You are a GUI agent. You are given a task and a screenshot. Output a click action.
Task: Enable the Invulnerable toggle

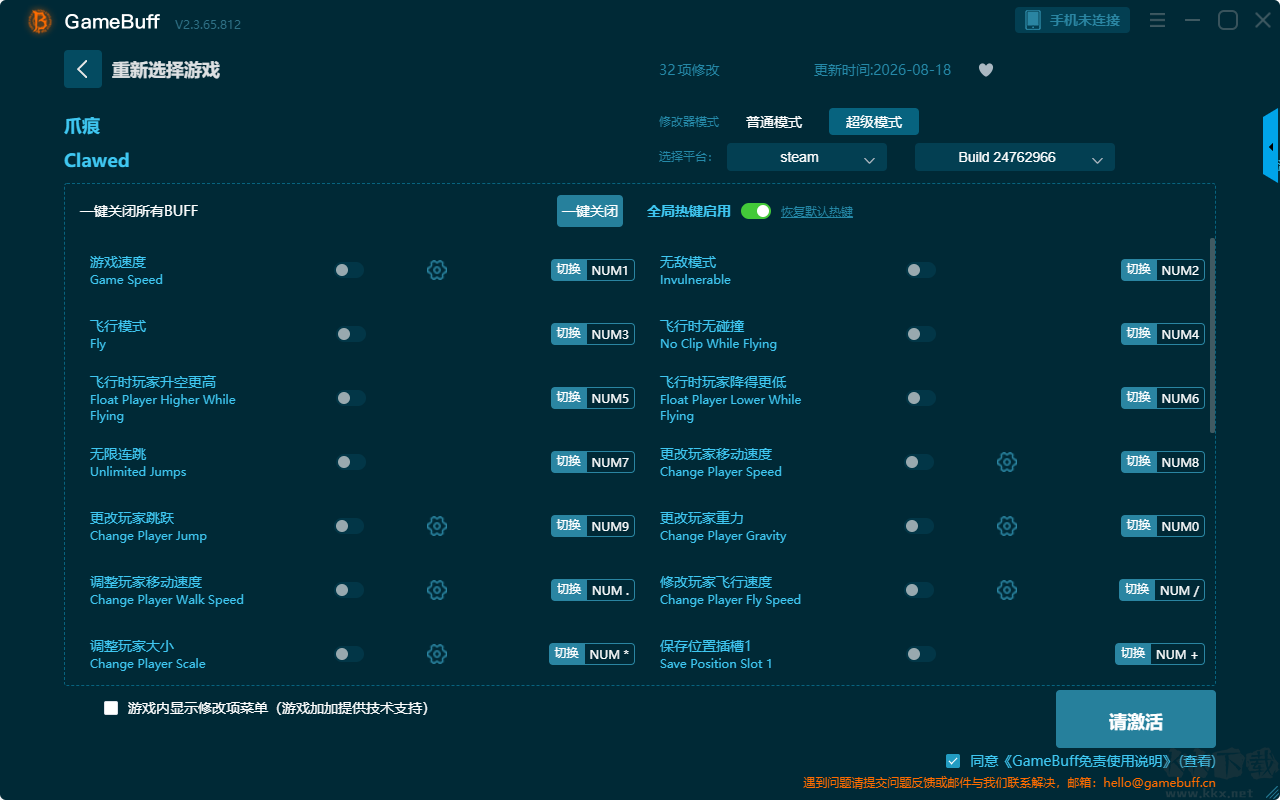(920, 270)
